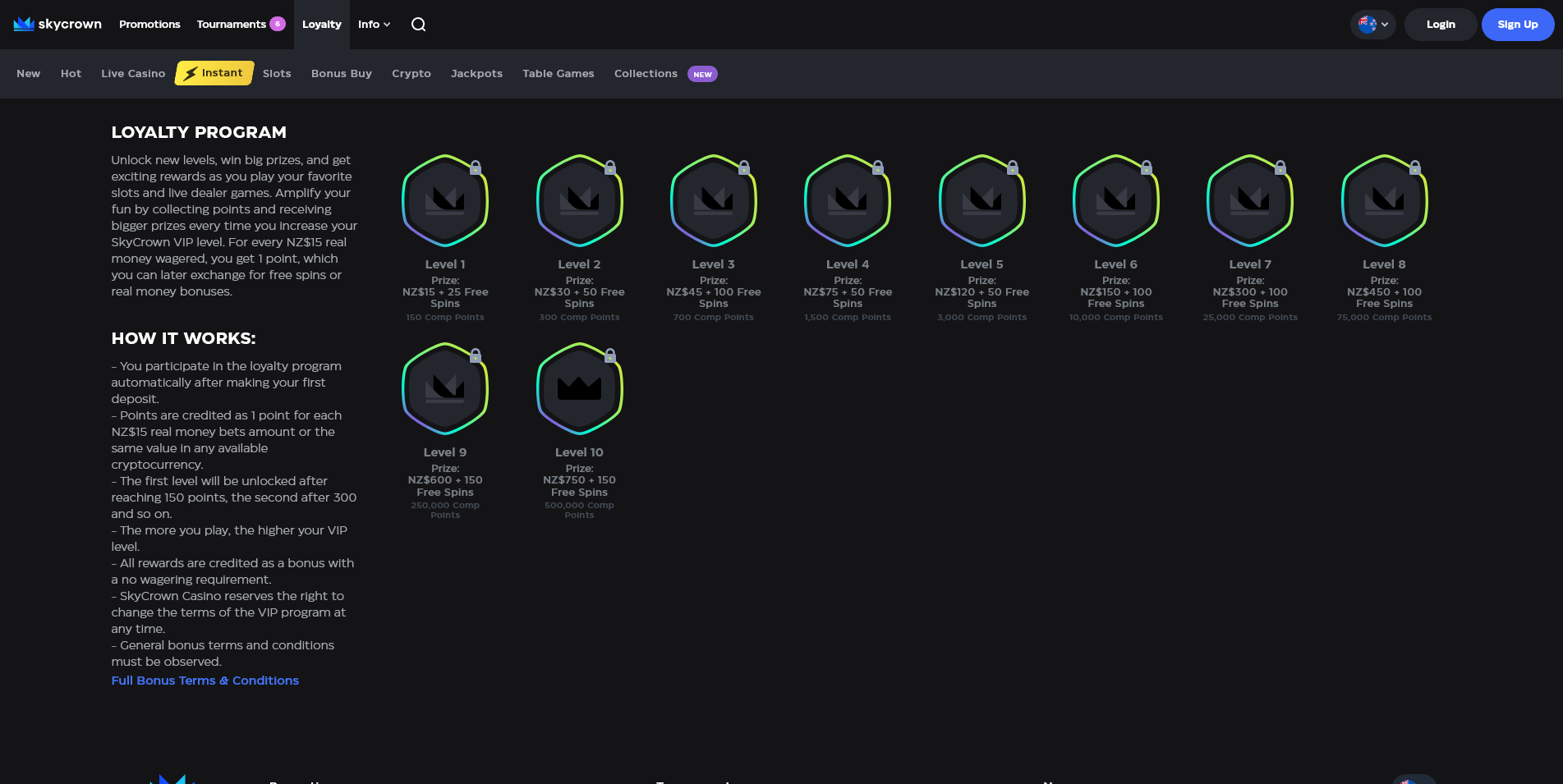Click the Level 7 locked badge
Image resolution: width=1563 pixels, height=784 pixels.
coord(1250,200)
